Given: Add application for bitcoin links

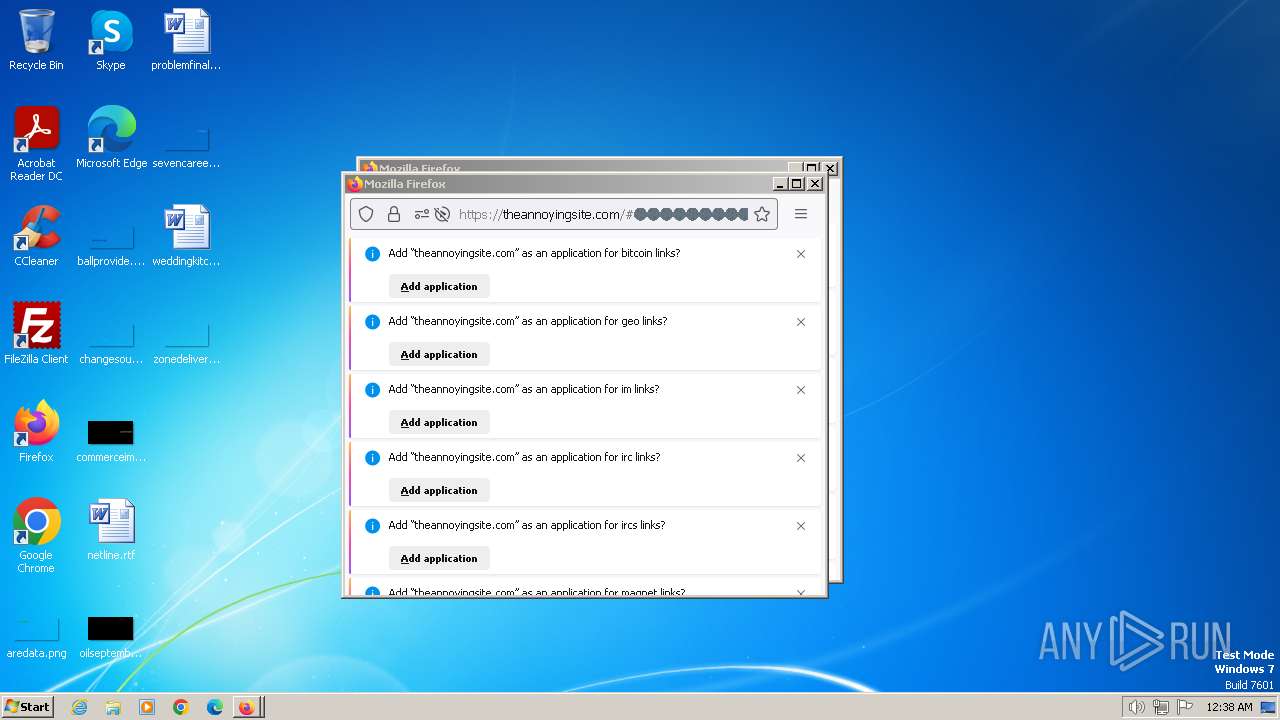Looking at the screenshot, I should (439, 286).
